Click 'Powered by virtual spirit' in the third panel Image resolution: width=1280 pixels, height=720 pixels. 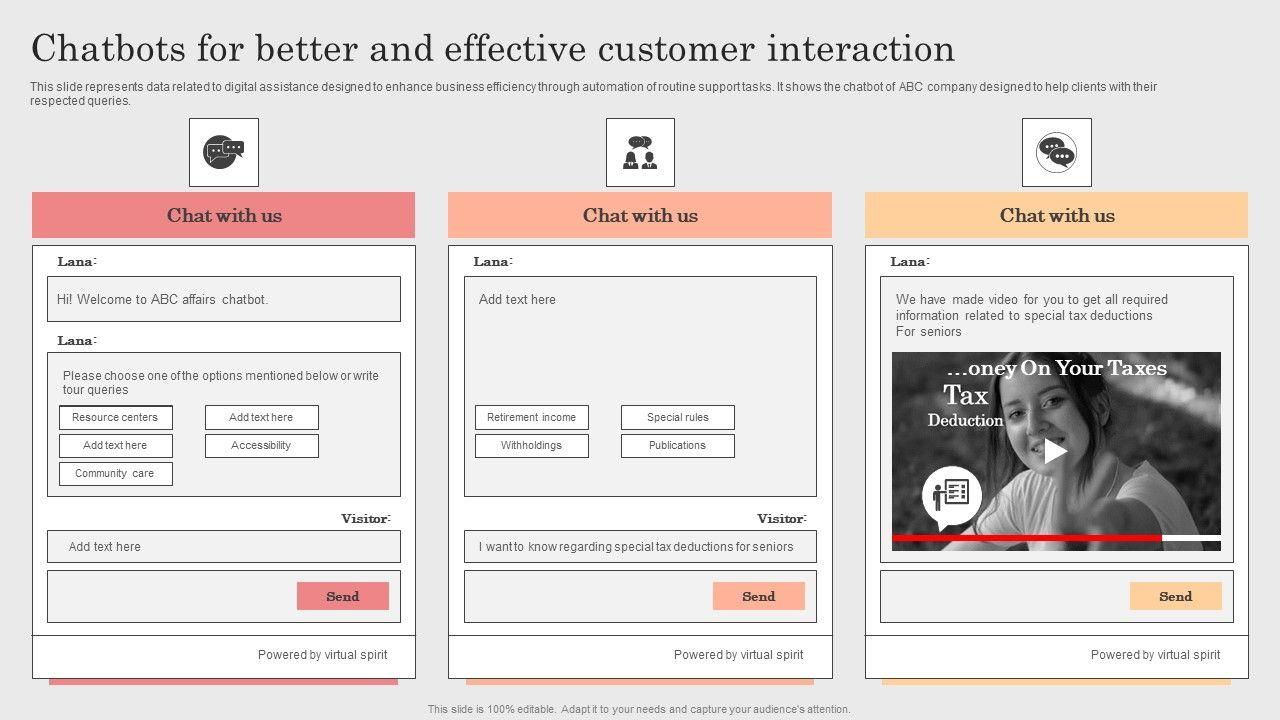coord(1155,655)
